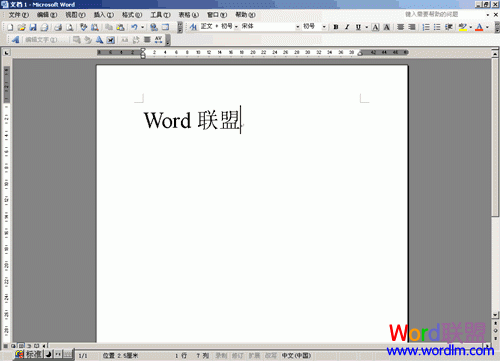This screenshot has height=361, width=500.
Task: Click the ruler tab selector corner button
Action: pos(6,52)
